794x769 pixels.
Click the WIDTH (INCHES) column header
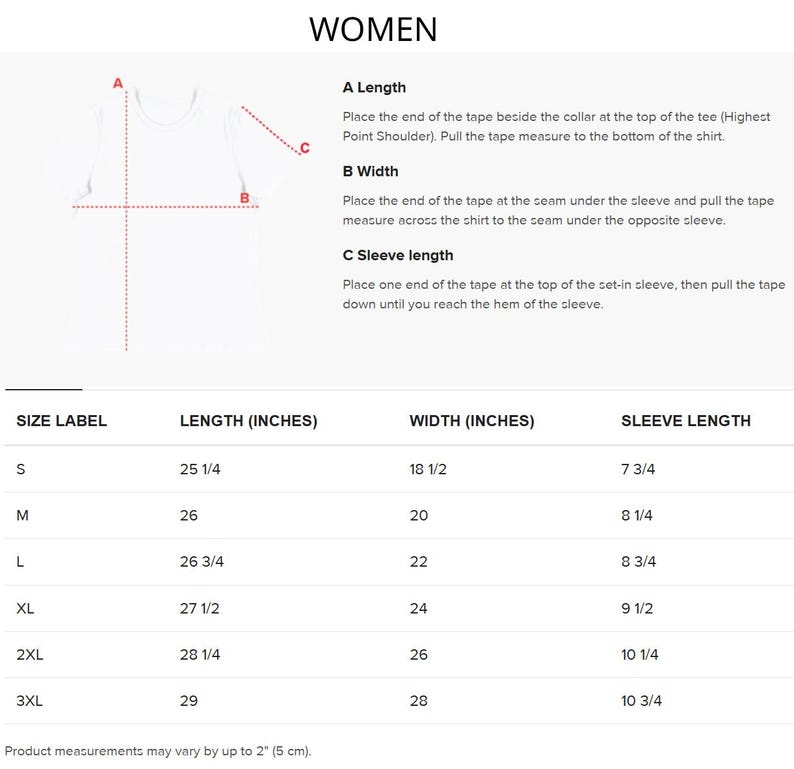(x=472, y=421)
